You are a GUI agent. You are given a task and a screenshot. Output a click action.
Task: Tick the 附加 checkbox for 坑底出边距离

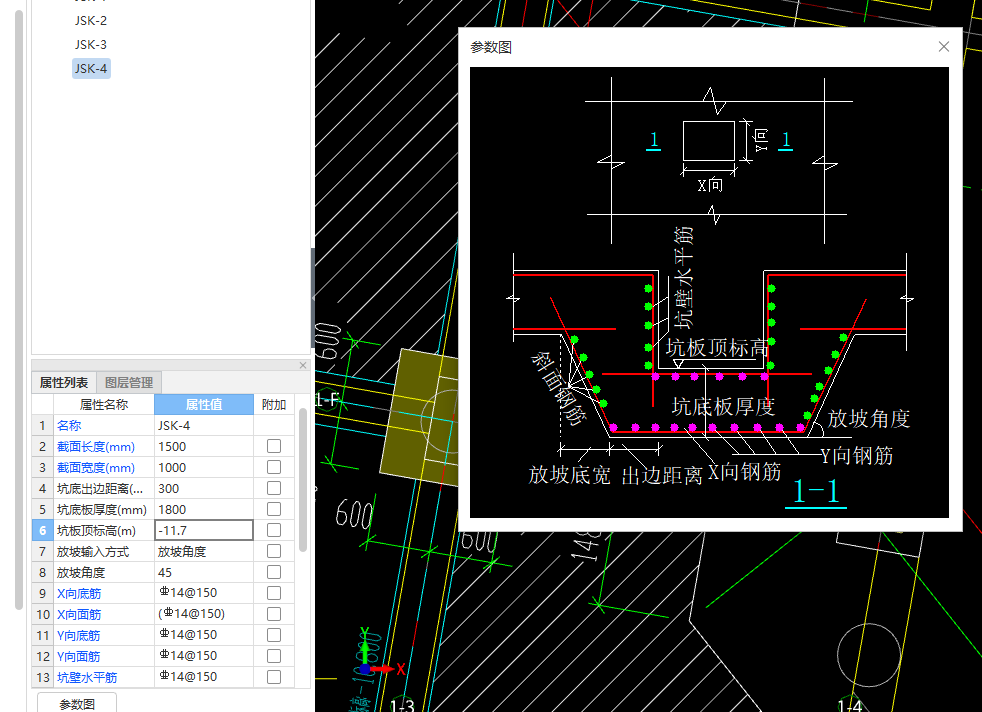click(x=274, y=488)
